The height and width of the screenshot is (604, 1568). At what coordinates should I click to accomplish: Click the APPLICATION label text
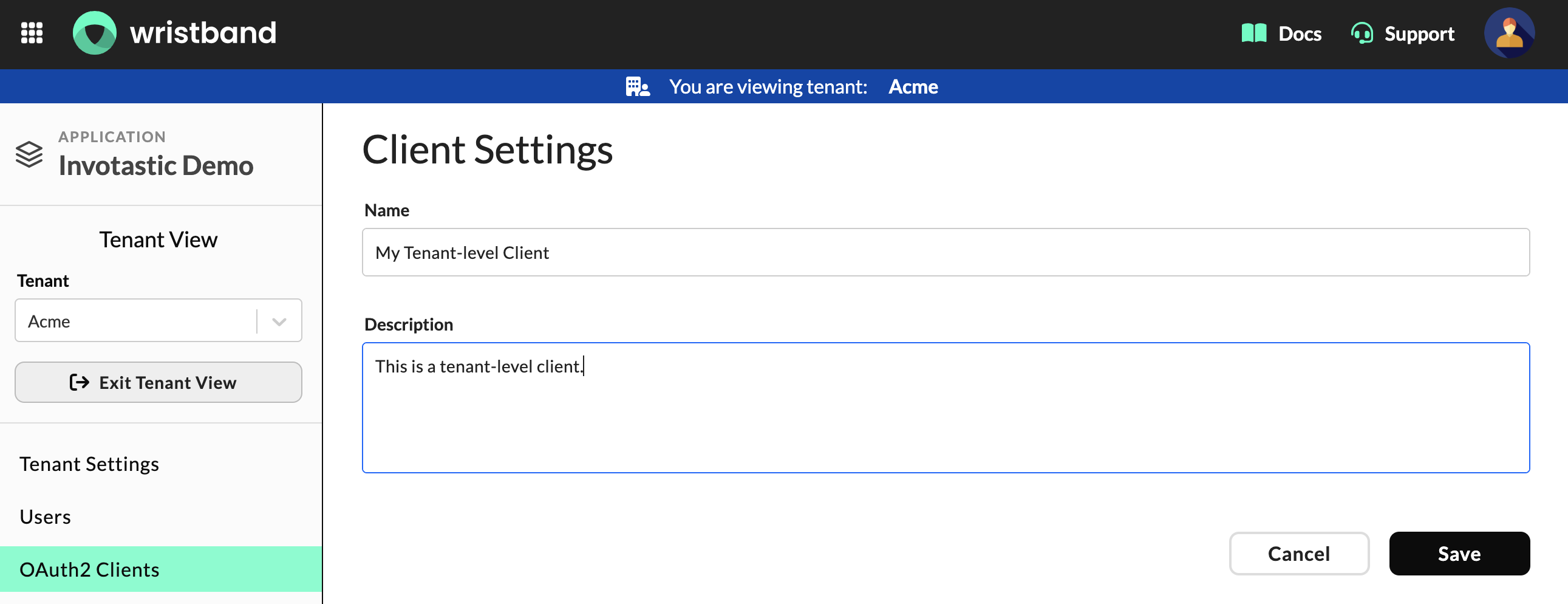tap(112, 137)
